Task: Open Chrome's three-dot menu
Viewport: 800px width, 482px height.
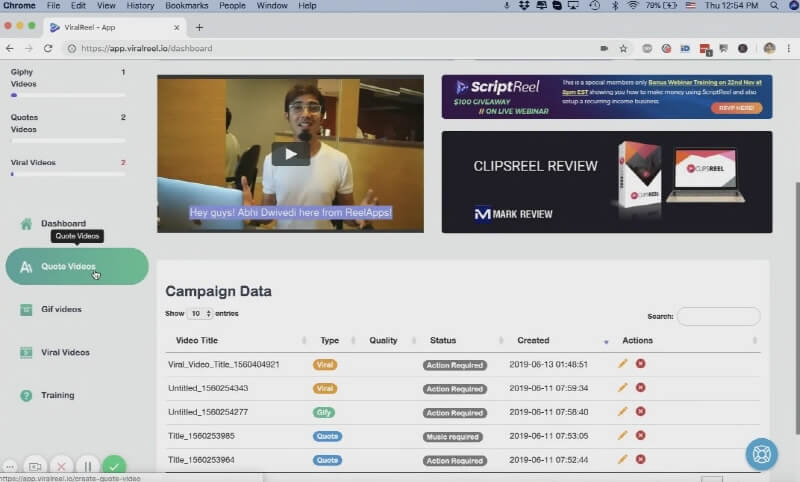Action: pyautogui.click(x=789, y=48)
